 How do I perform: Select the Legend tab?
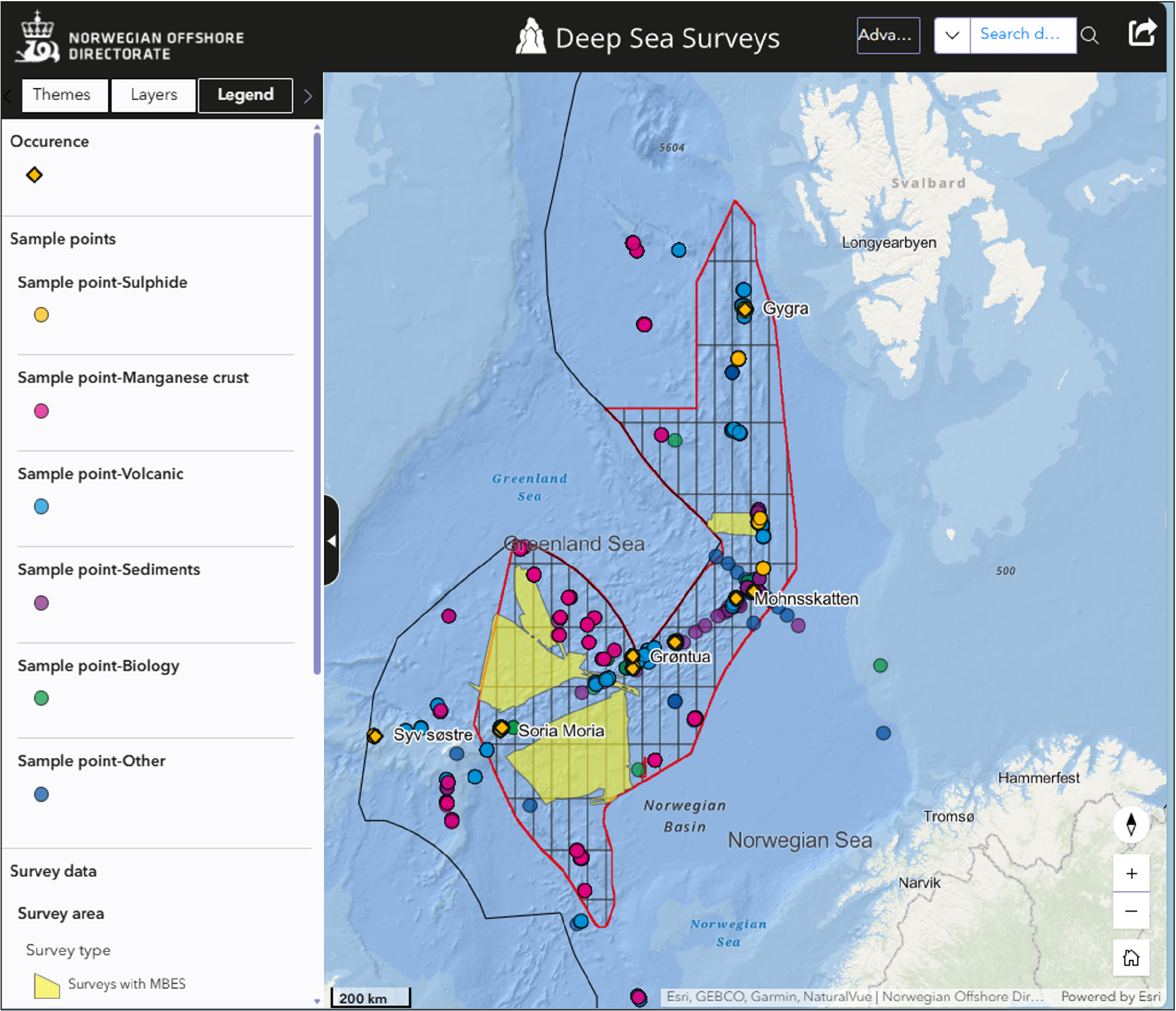245,95
